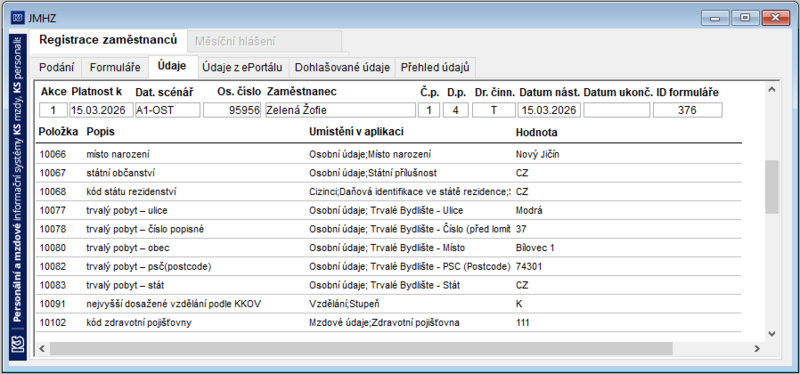Select row 10091 nejvyšší dosažené vzdělání

pos(388,304)
